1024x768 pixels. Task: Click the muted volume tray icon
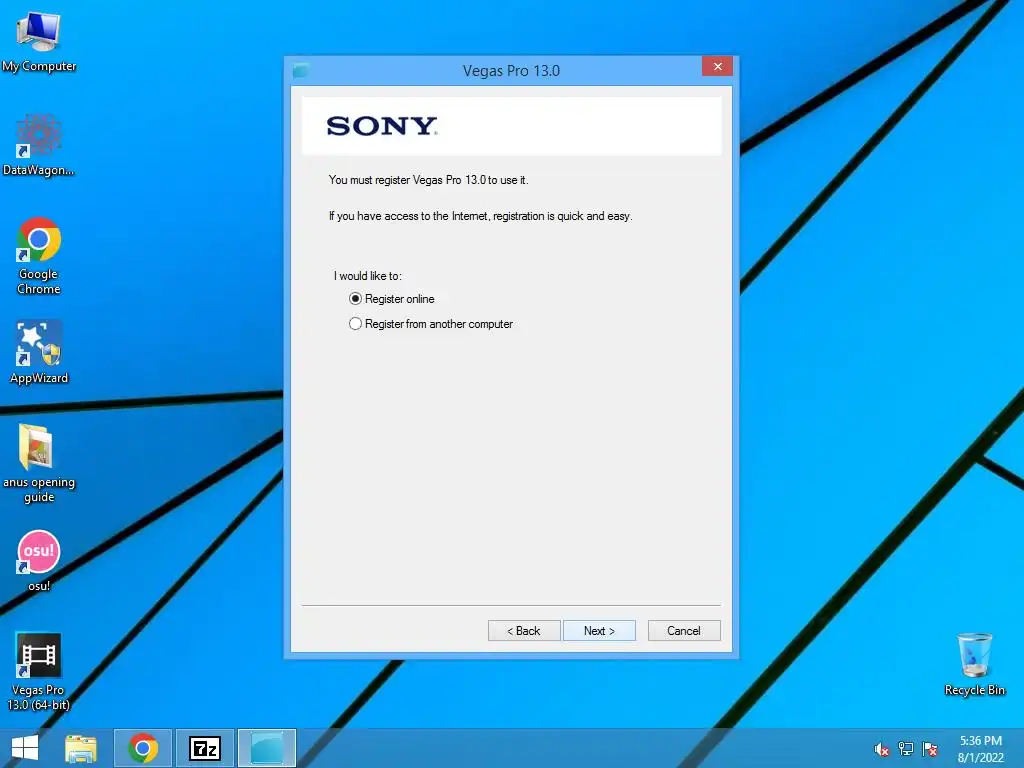882,749
